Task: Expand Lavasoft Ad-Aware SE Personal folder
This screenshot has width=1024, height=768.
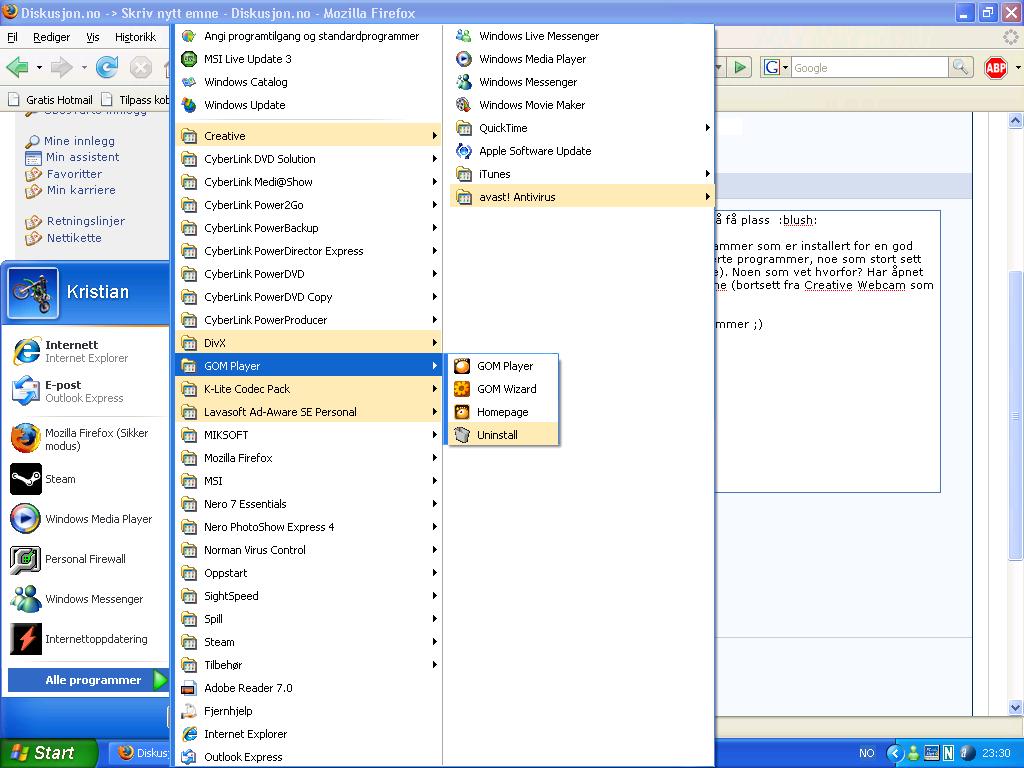Action: click(308, 411)
